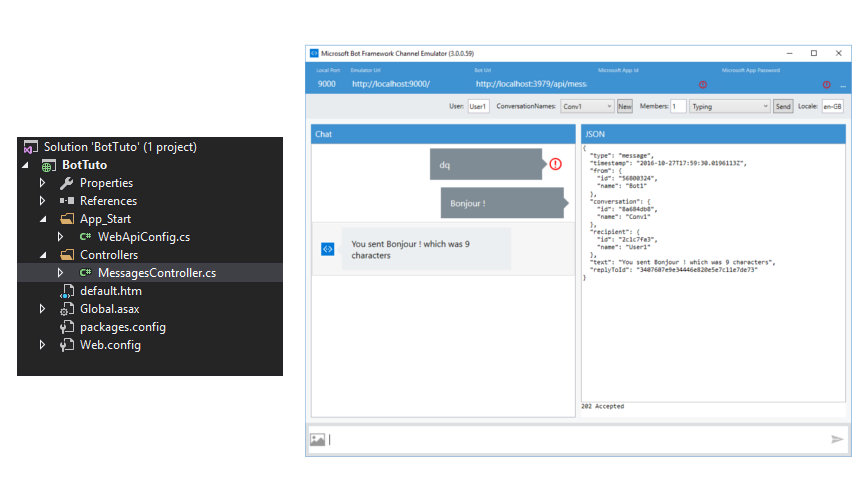Viewport: 860px width, 498px height.
Task: Click the gear file icon of Global.asax
Action: point(67,309)
